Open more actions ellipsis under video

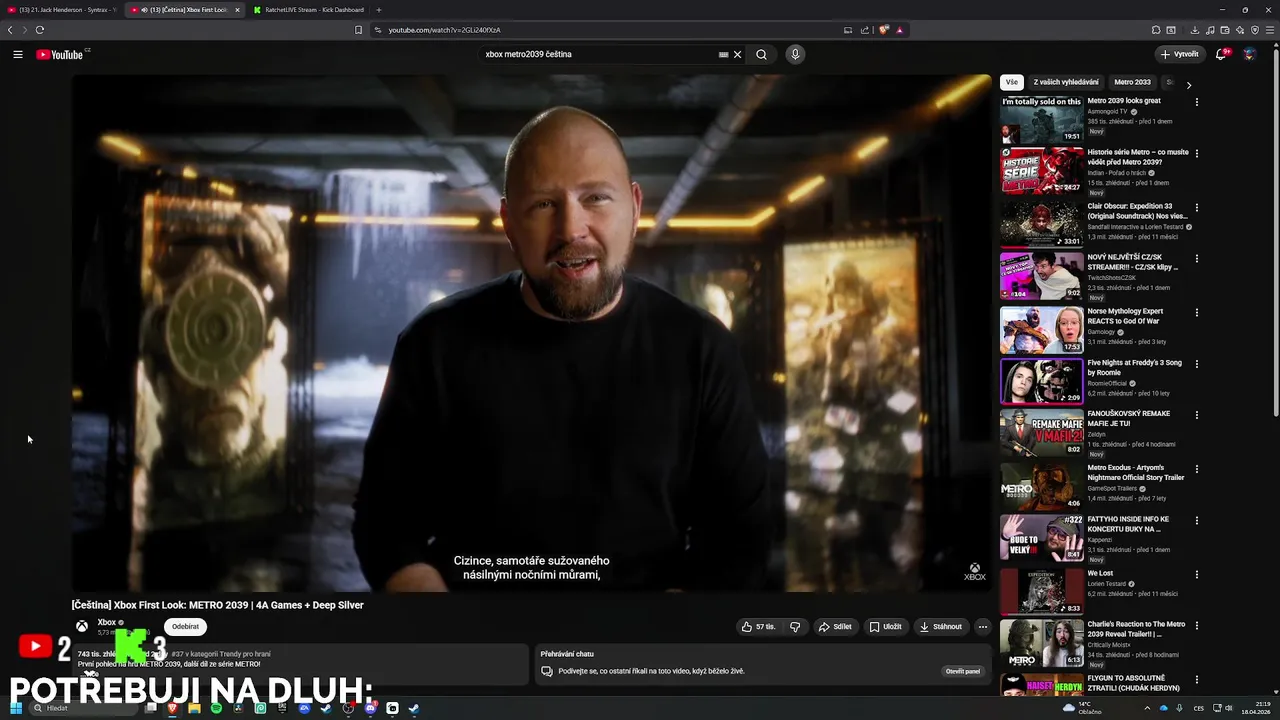coord(982,627)
